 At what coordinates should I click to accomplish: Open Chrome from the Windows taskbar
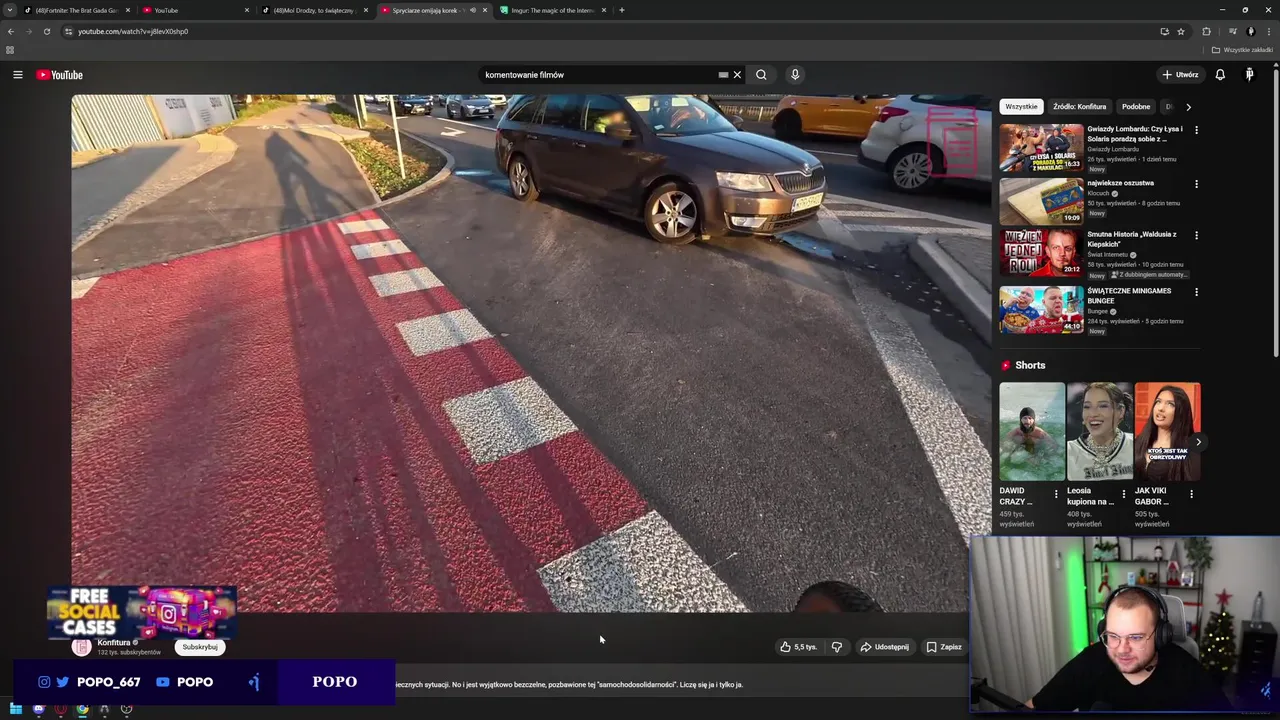click(82, 709)
